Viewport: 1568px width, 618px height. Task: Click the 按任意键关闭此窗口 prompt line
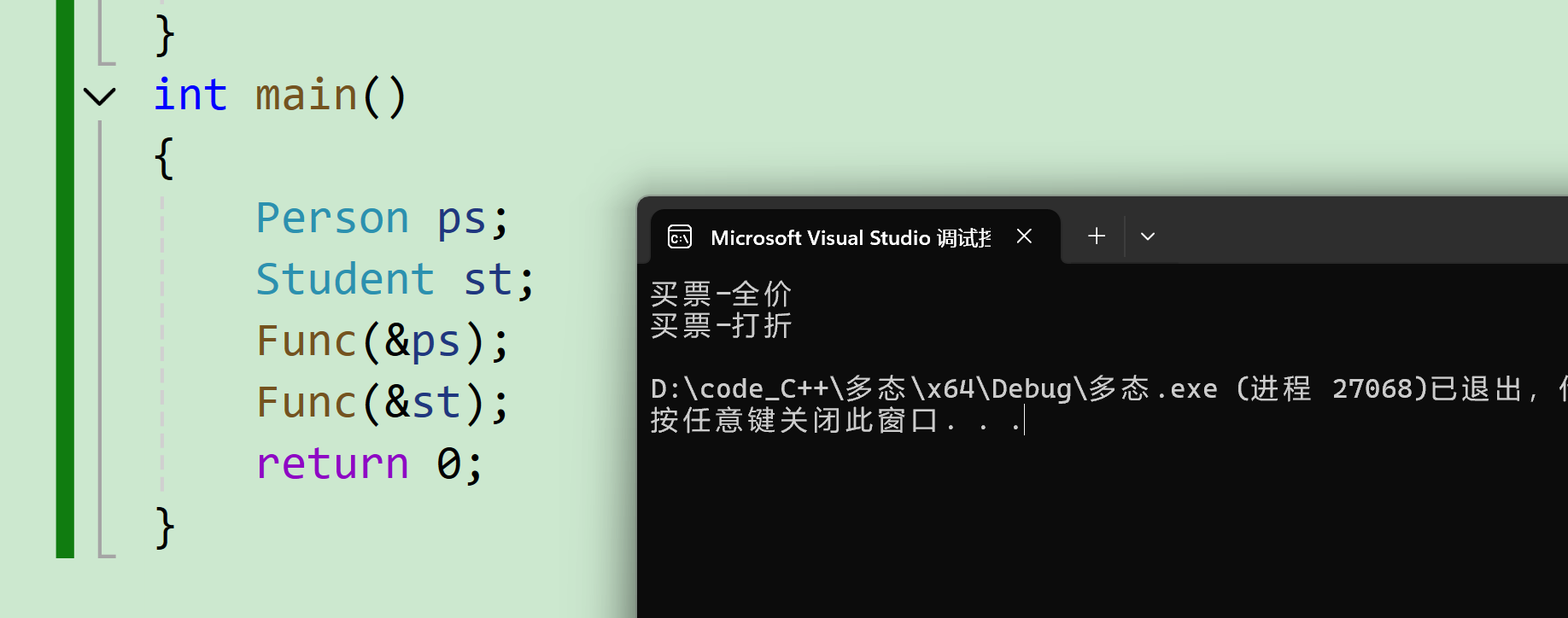[x=837, y=420]
